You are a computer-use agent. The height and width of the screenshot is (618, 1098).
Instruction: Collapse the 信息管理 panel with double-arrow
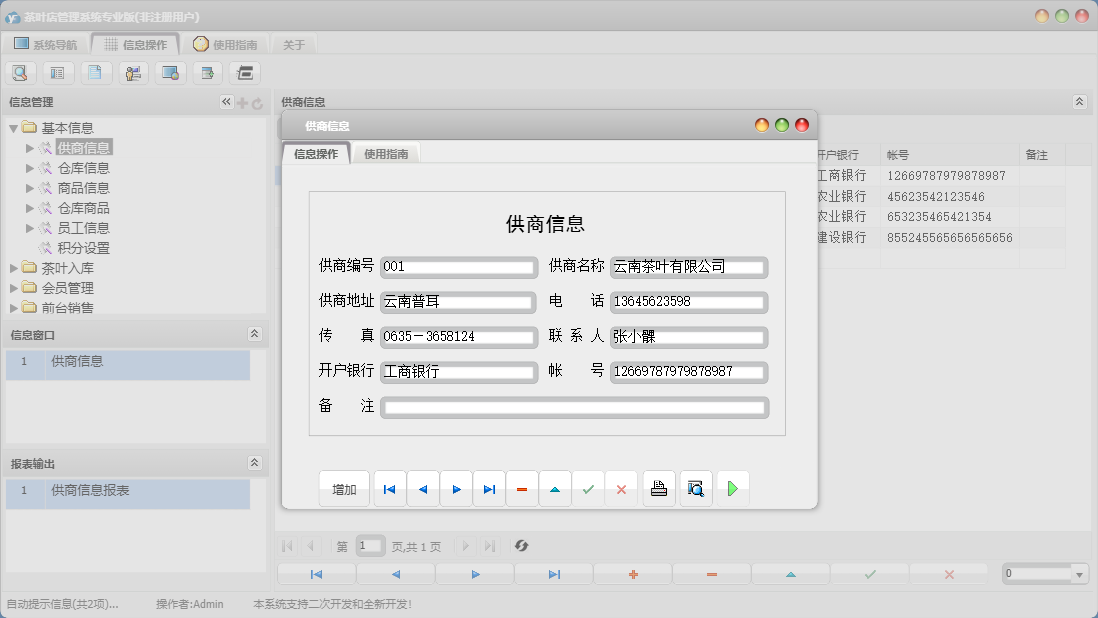click(x=226, y=102)
